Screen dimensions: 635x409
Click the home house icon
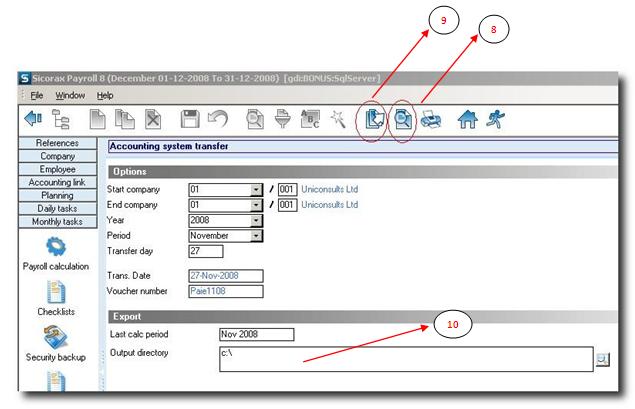[466, 120]
